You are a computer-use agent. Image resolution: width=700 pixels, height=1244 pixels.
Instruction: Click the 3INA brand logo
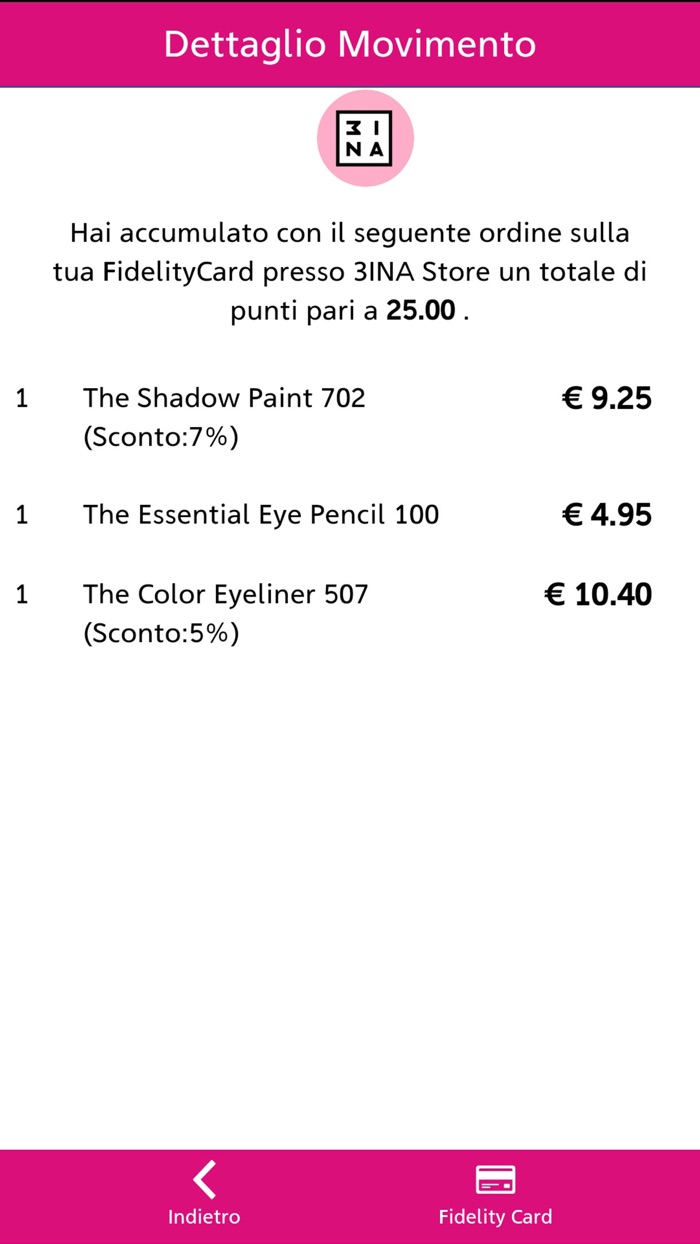coord(365,138)
